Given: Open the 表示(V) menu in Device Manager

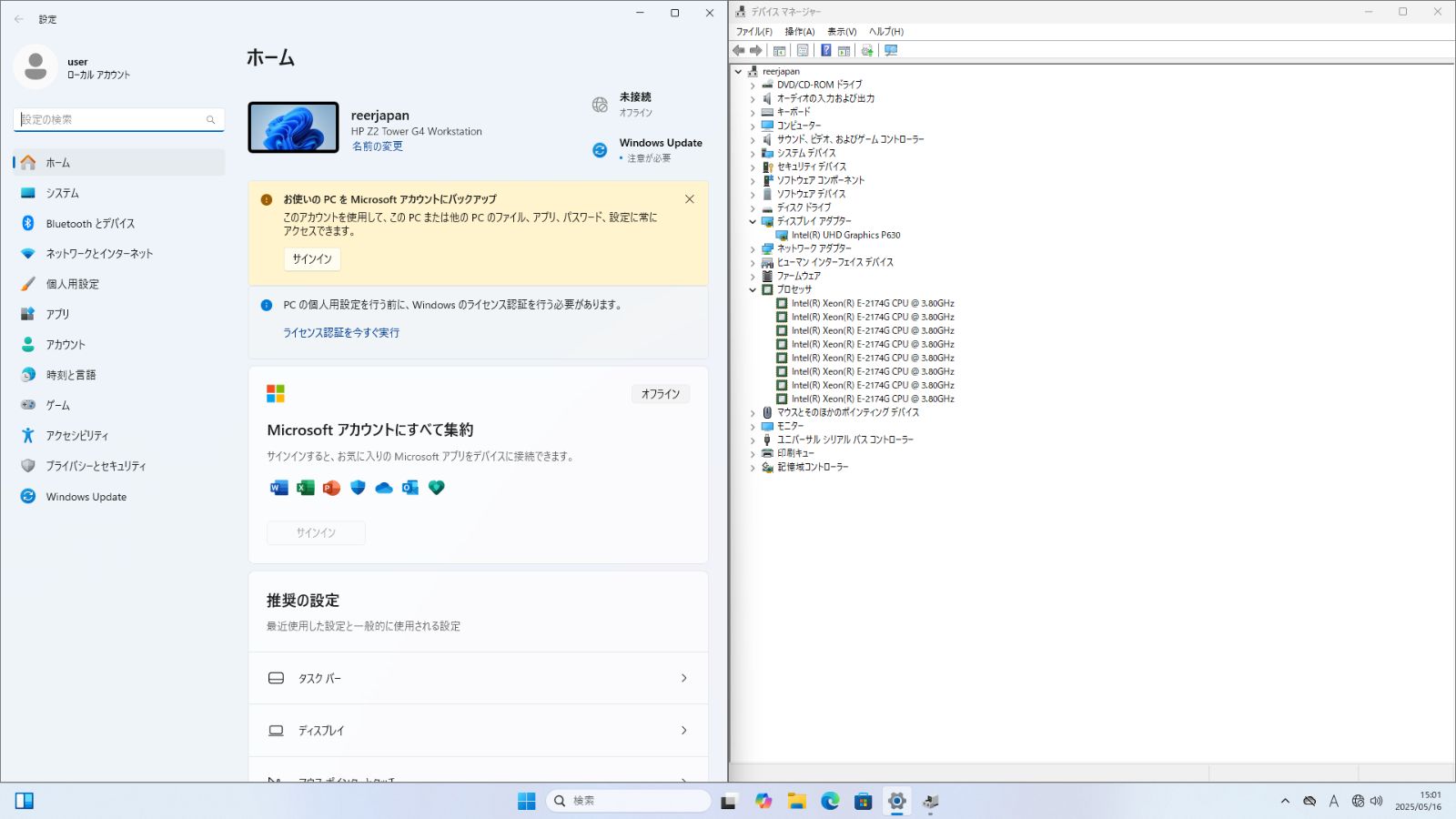Looking at the screenshot, I should 842,32.
